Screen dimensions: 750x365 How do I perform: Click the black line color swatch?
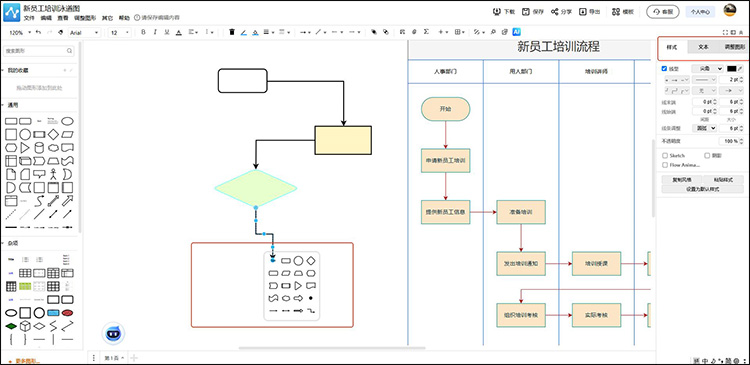[731, 69]
